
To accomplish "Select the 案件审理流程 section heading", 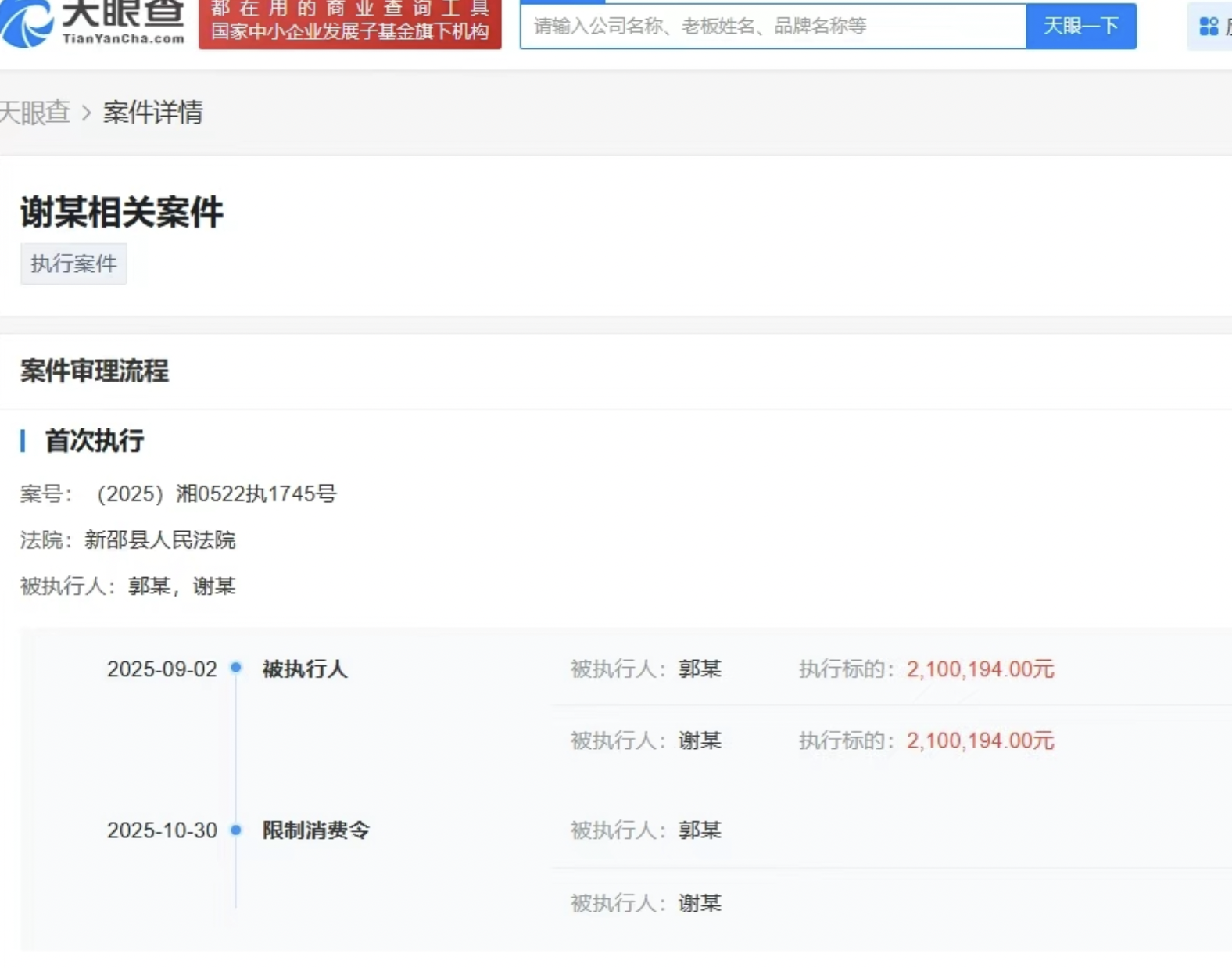I will tap(95, 371).
